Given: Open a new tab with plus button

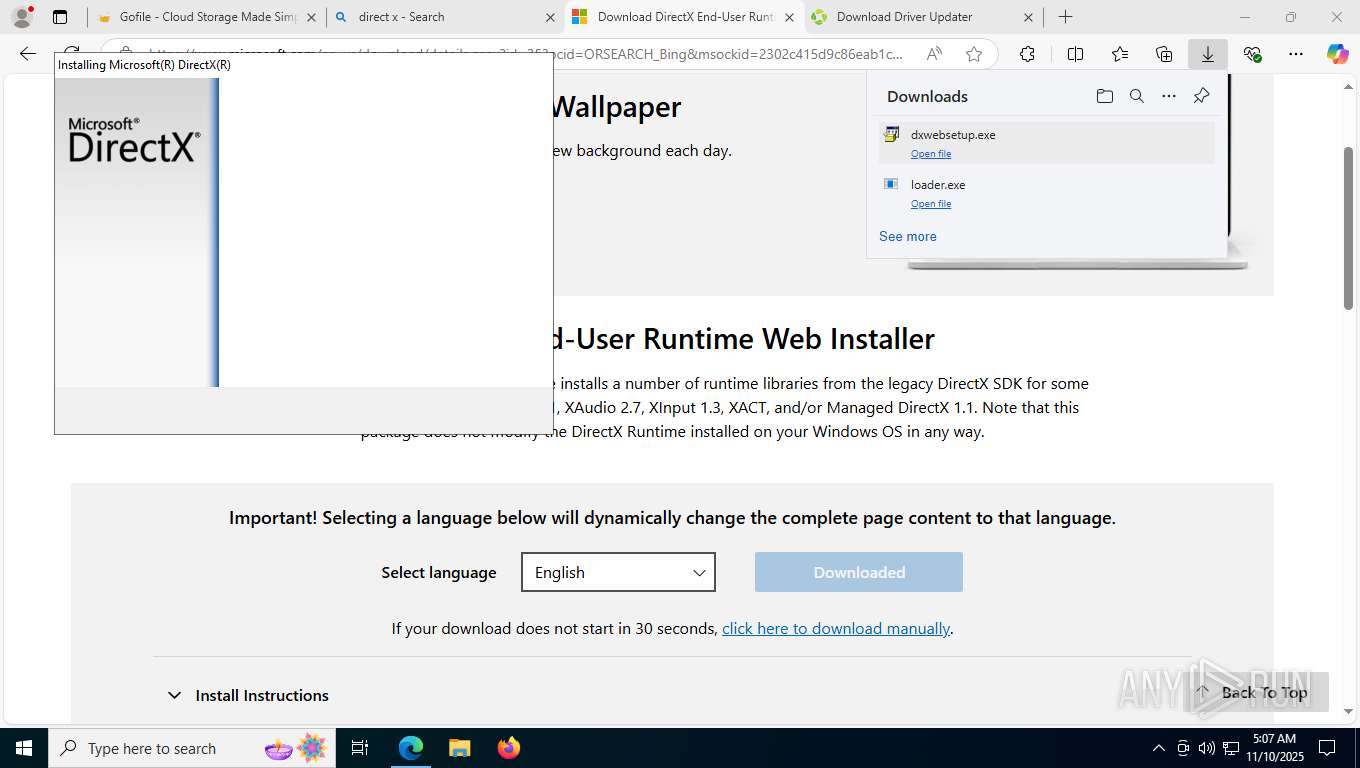Looking at the screenshot, I should tap(1066, 17).
